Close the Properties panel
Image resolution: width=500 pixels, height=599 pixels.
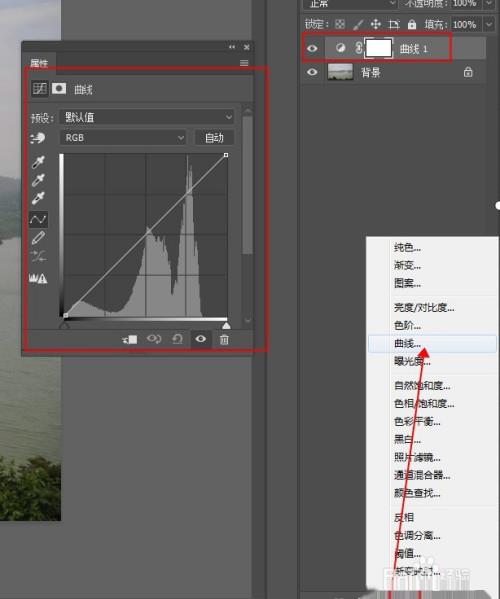pyautogui.click(x=247, y=47)
